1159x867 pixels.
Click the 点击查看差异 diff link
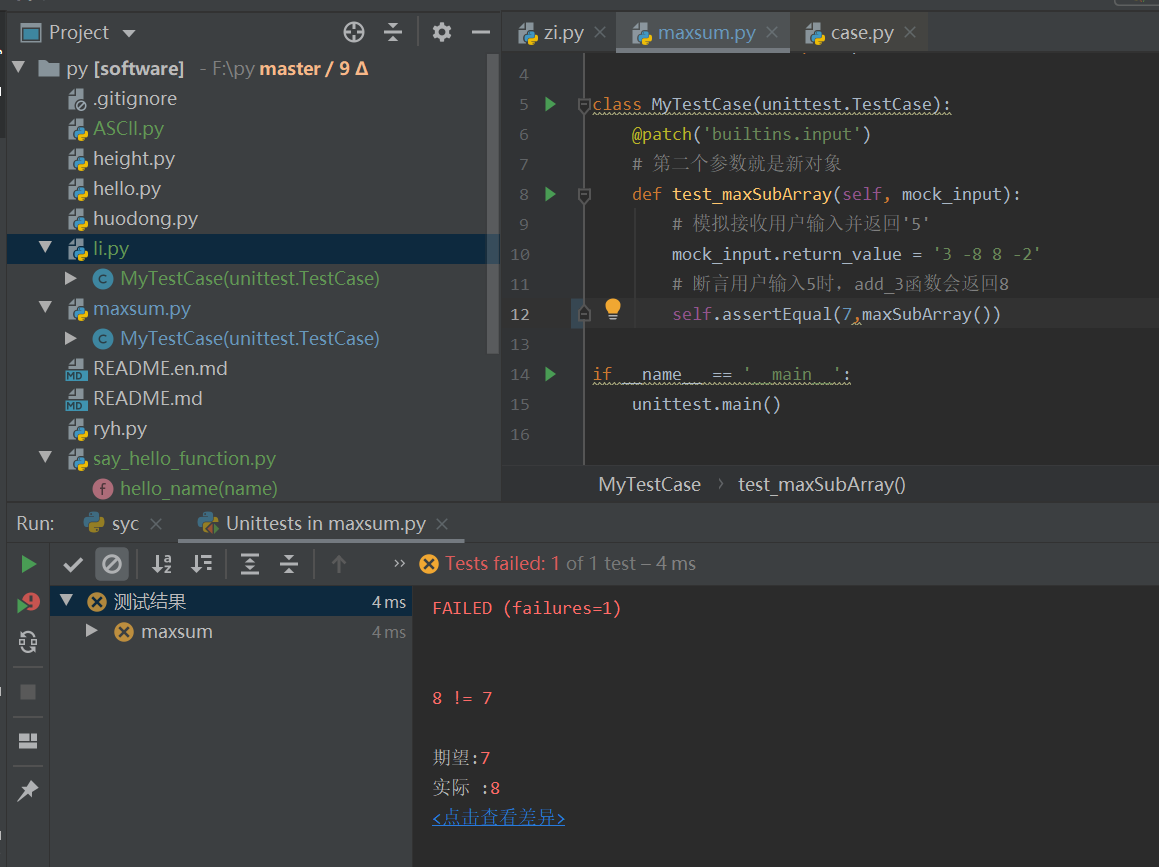click(498, 817)
